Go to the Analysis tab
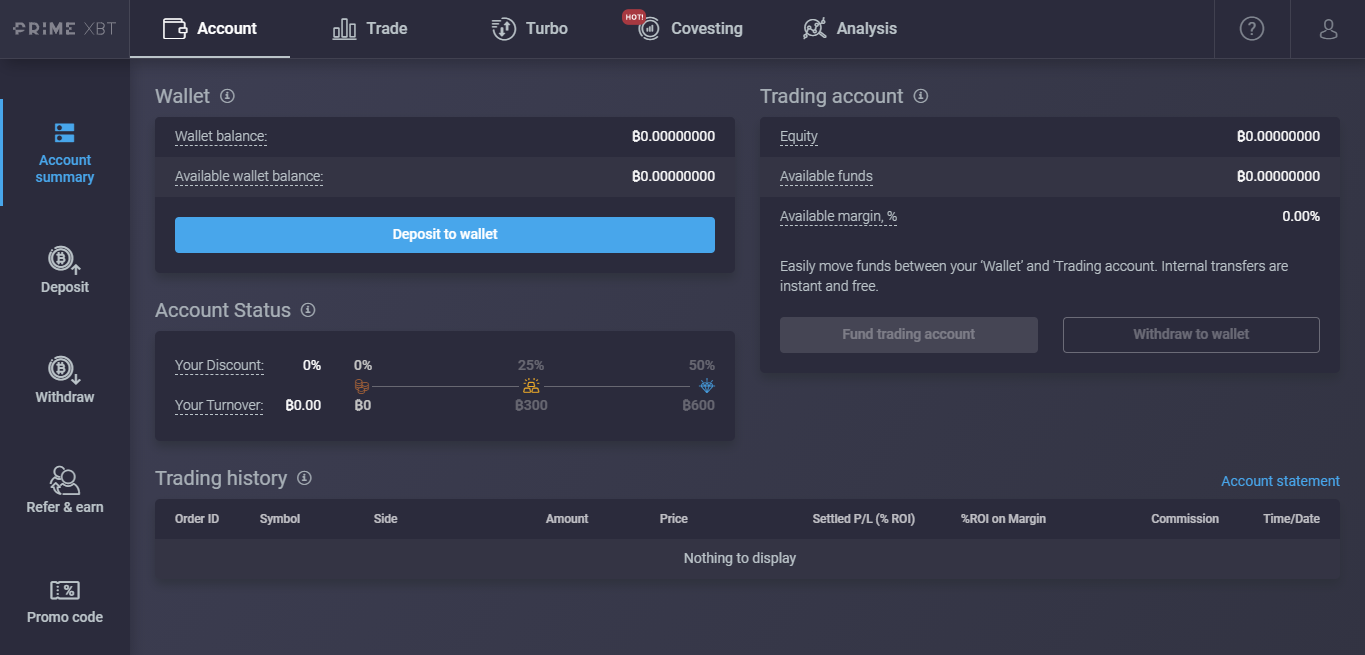1365x655 pixels. click(850, 29)
